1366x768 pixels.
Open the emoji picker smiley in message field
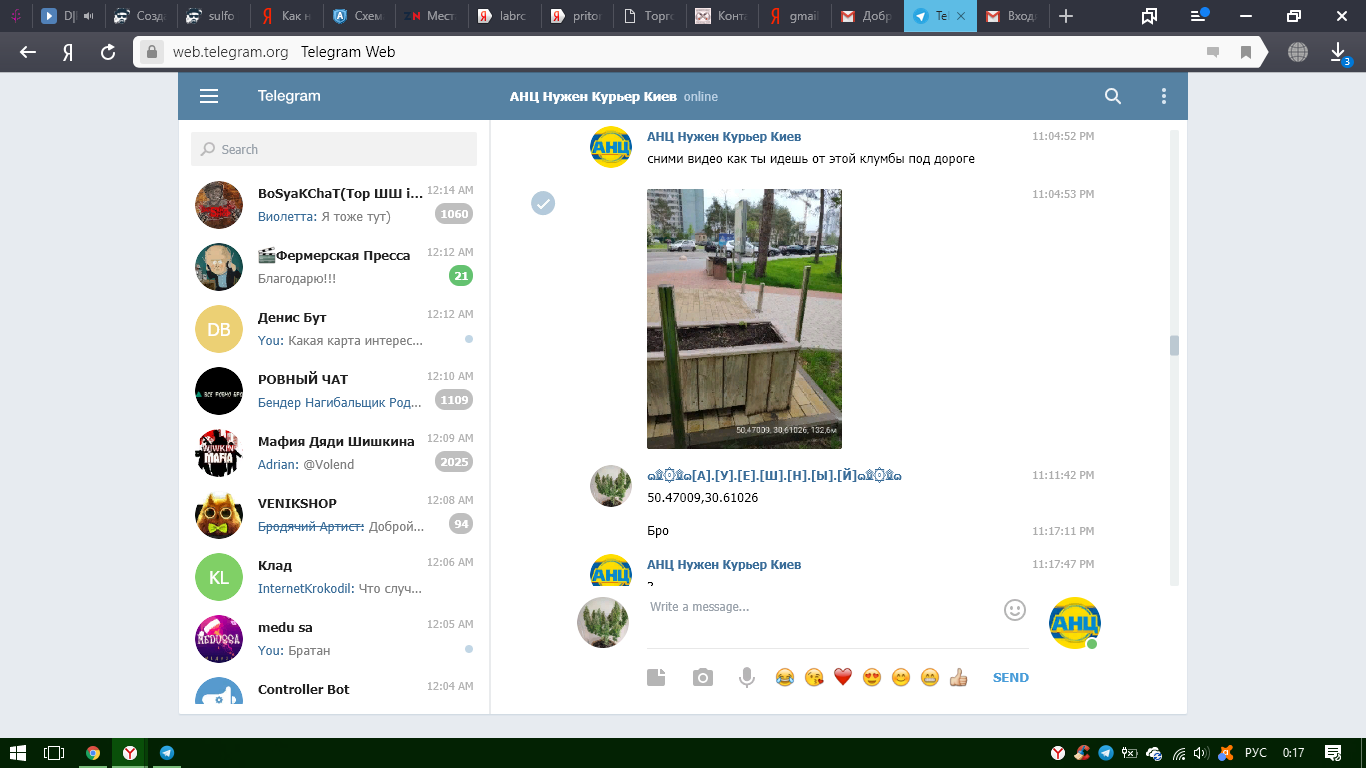tap(1015, 609)
